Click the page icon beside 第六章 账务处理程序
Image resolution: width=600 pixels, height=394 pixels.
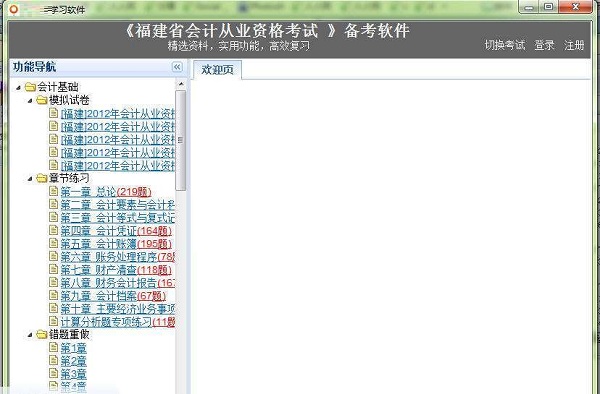click(x=54, y=256)
